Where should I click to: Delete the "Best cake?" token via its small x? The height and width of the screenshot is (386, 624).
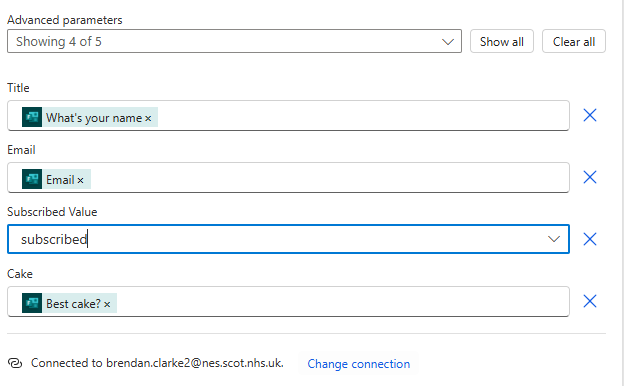pos(107,304)
